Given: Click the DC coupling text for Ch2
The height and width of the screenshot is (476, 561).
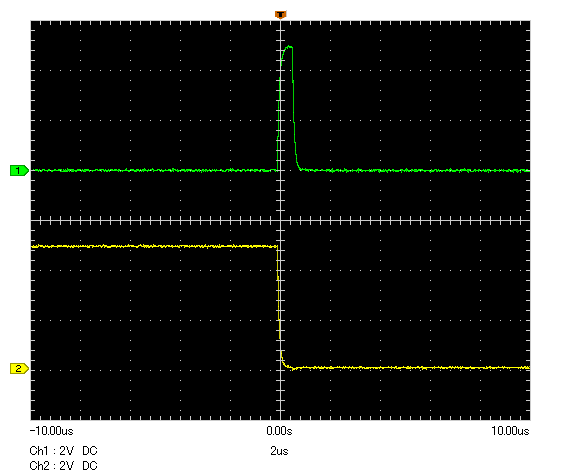Looking at the screenshot, I should coord(90,466).
